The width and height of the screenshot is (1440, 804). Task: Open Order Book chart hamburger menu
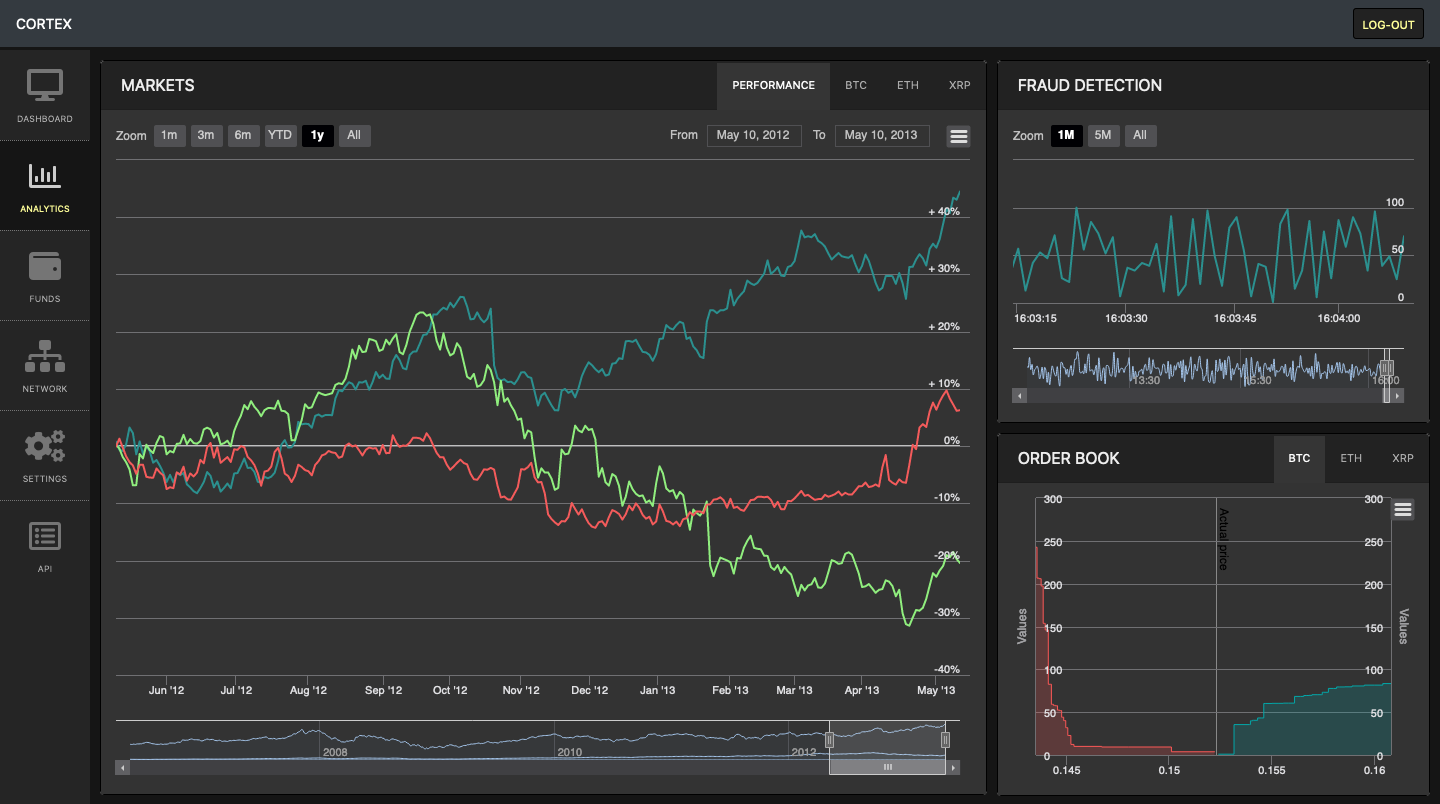(x=1402, y=510)
